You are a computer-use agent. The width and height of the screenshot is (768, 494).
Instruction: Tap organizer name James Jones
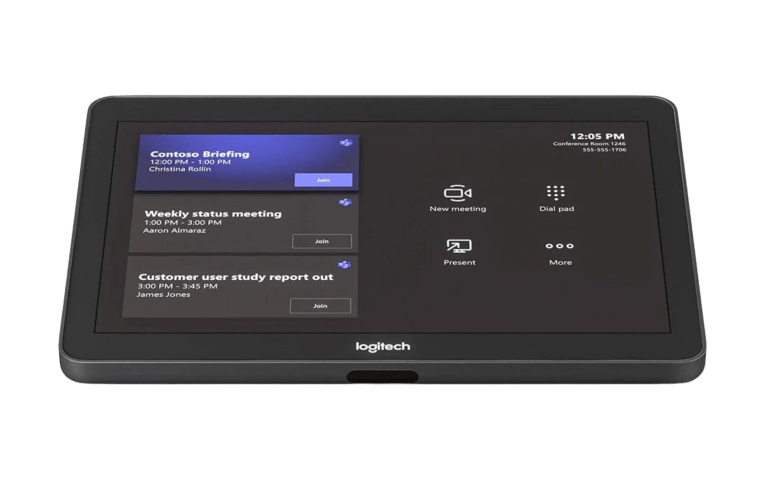click(163, 294)
